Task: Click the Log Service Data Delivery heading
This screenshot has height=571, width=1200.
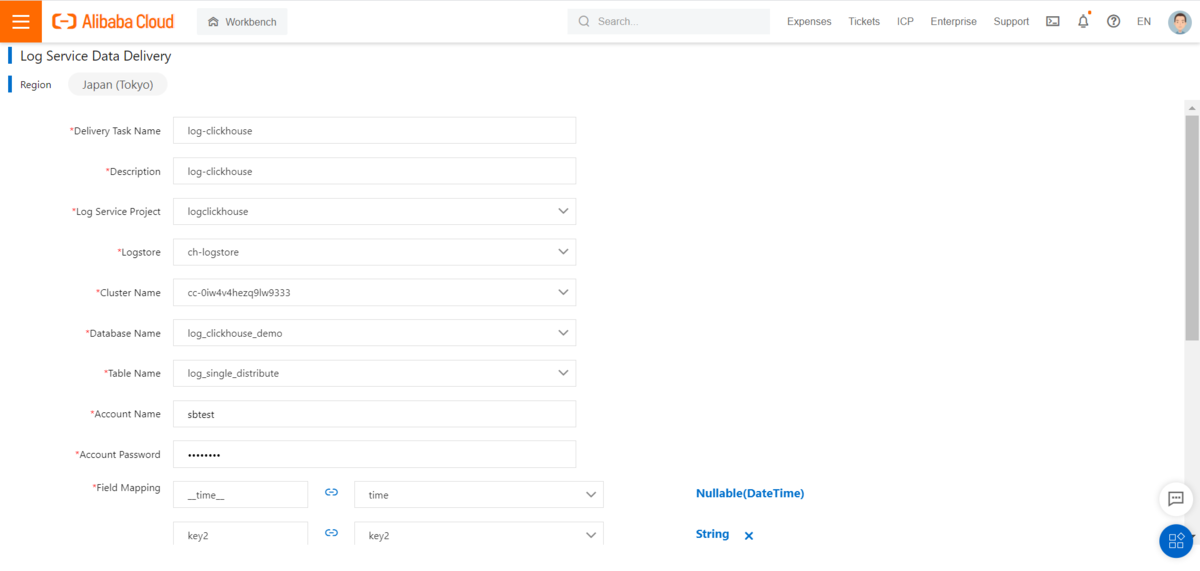Action: tap(95, 56)
